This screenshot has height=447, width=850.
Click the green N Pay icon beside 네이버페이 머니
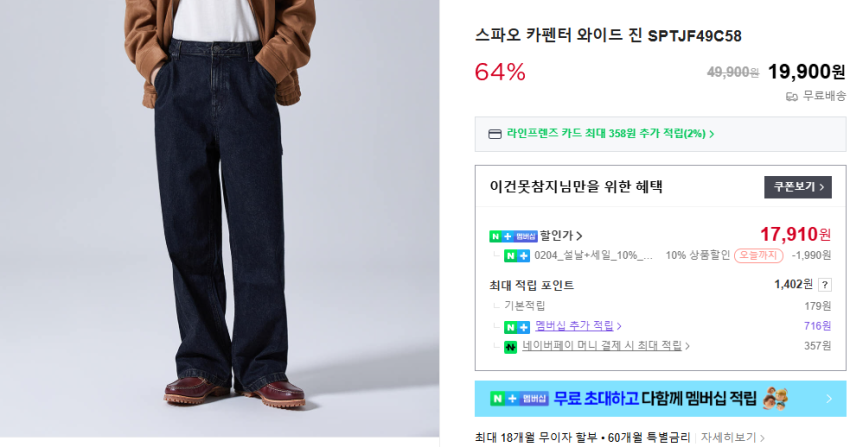(510, 347)
